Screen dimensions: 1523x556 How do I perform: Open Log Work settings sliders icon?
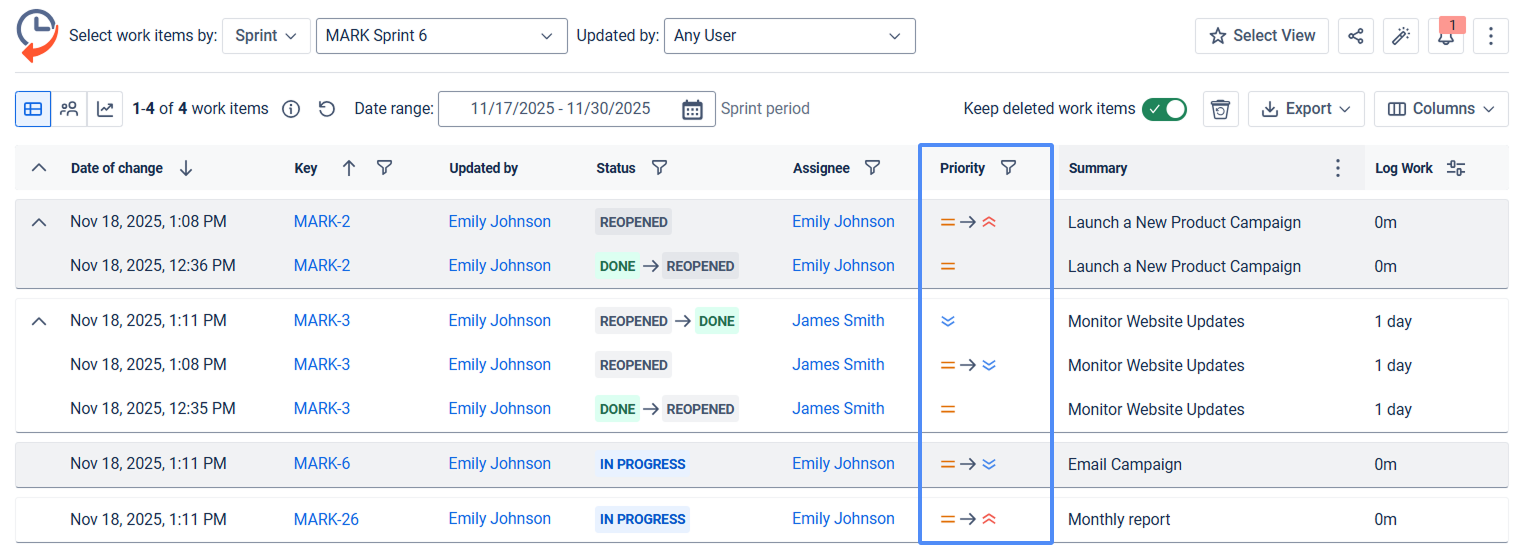[x=1457, y=168]
